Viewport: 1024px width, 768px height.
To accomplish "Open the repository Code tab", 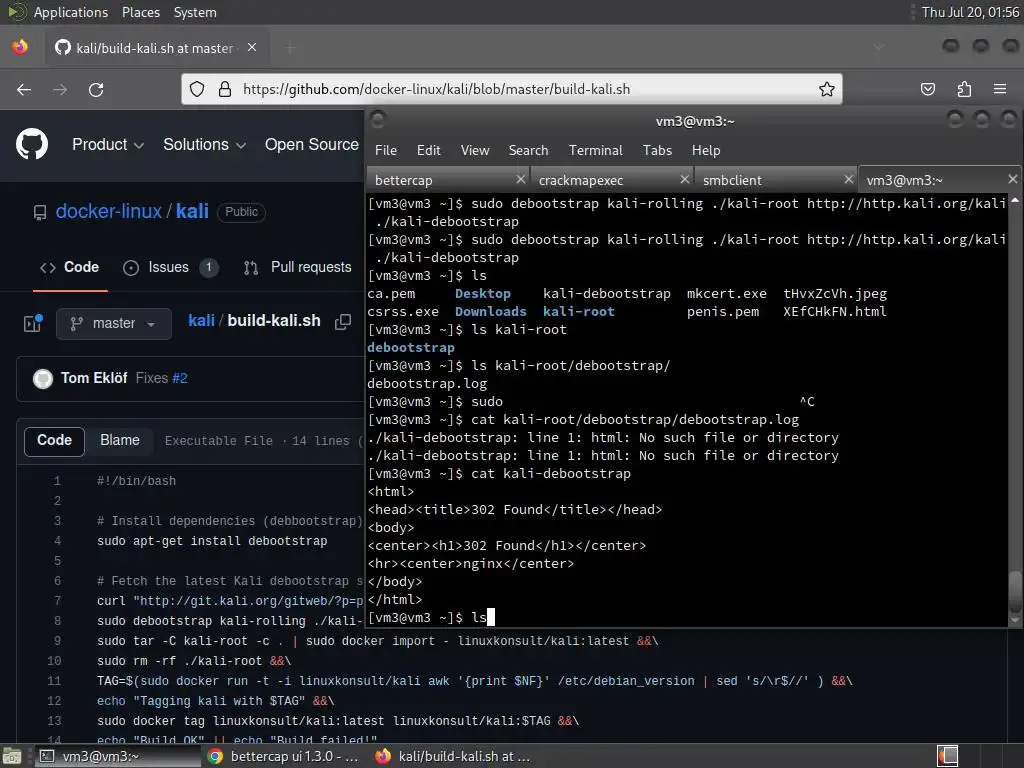I will pos(70,267).
